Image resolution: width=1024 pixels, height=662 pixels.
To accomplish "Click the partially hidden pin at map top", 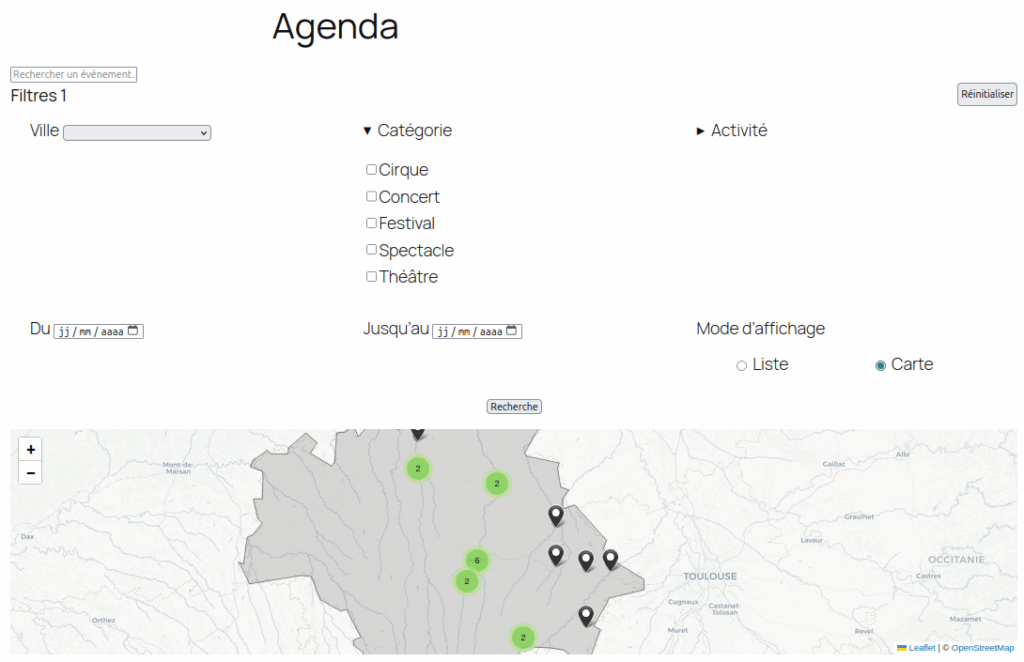I will point(418,432).
